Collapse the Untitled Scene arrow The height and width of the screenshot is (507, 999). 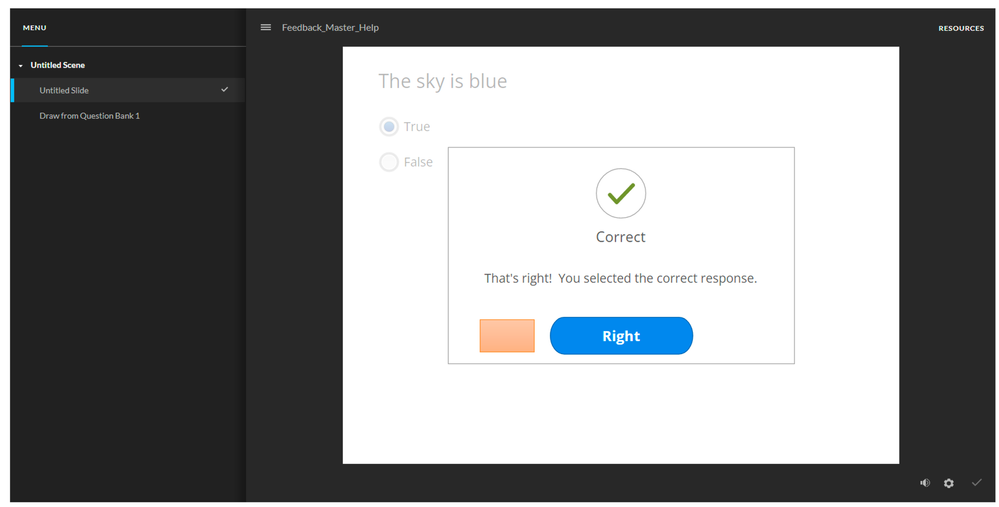21,66
